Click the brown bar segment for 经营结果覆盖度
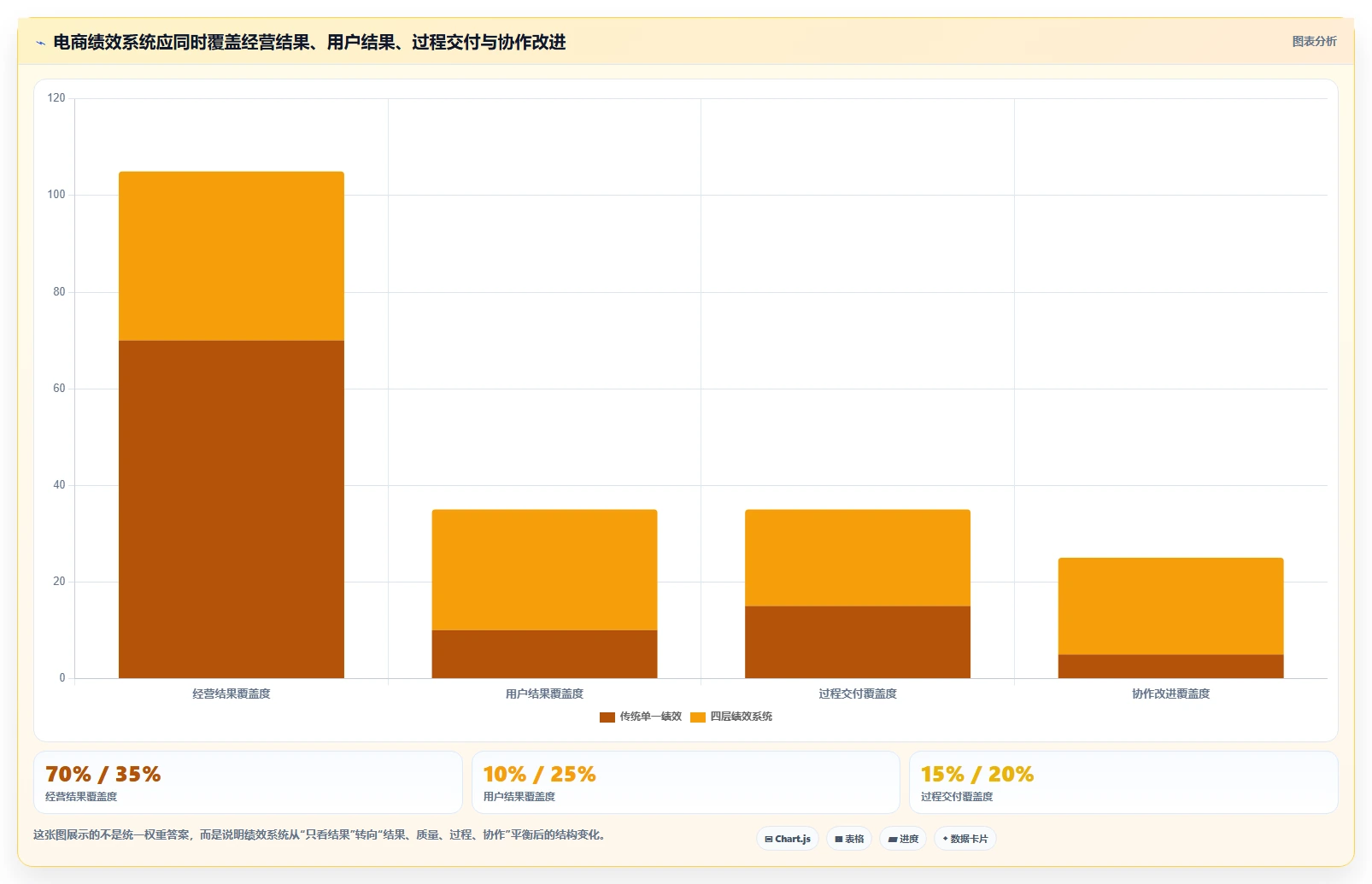The height and width of the screenshot is (884, 1372). (x=232, y=510)
